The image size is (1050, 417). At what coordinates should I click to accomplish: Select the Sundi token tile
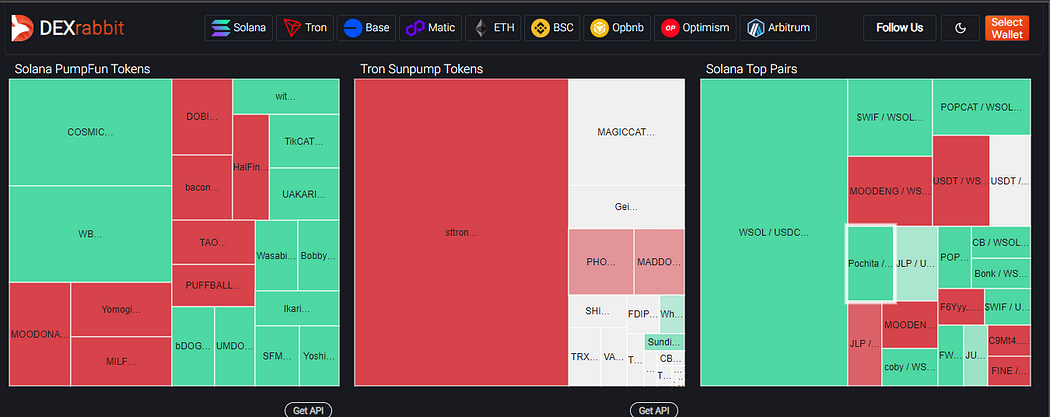(x=664, y=342)
